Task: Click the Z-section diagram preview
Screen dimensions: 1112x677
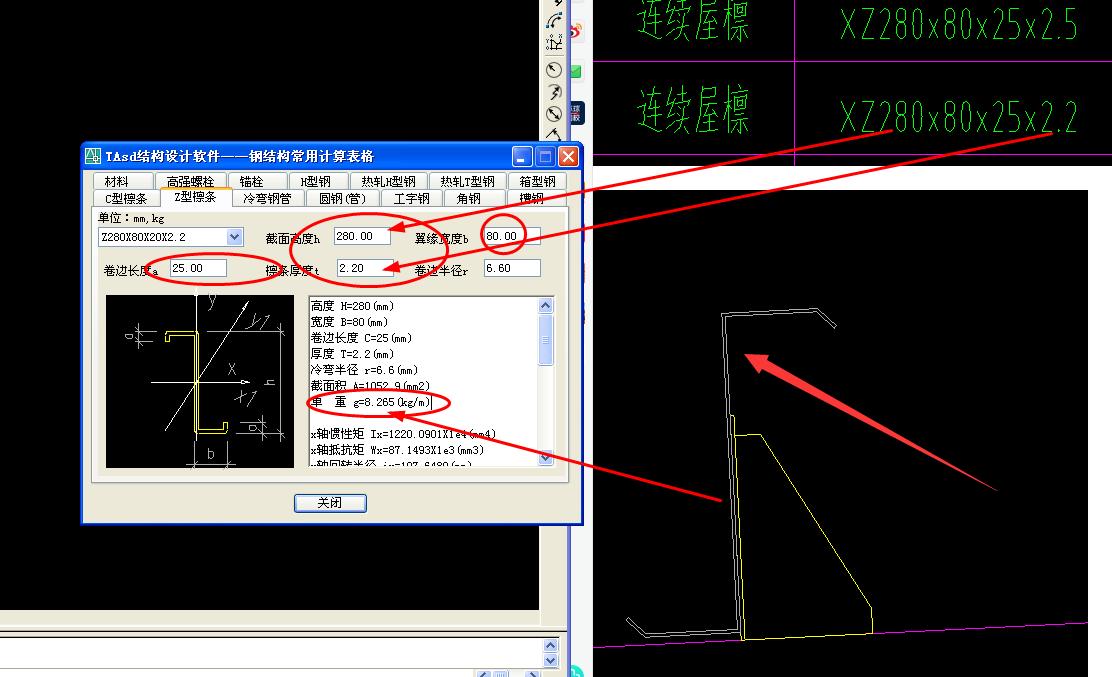Action: pos(200,381)
